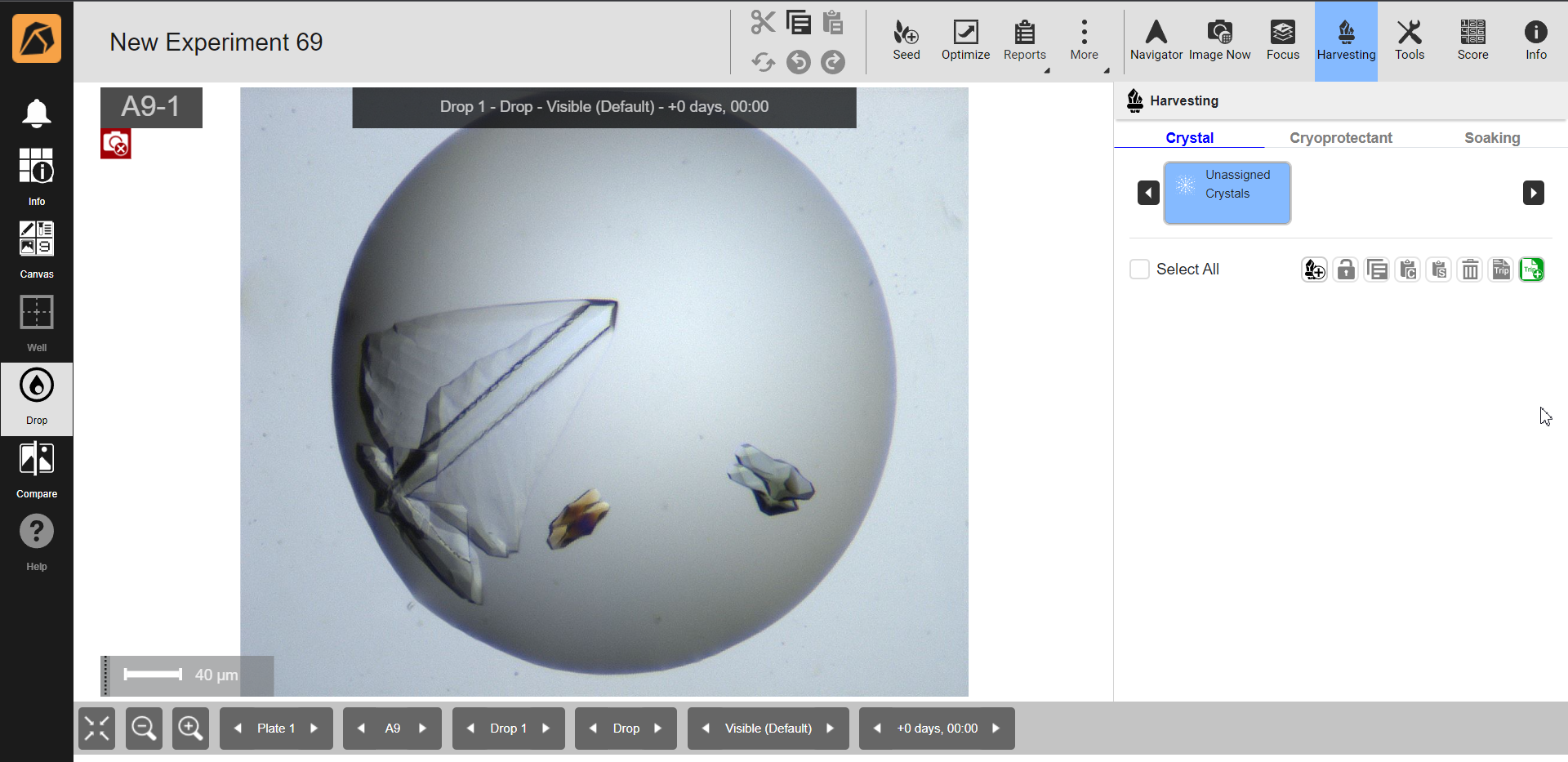Image resolution: width=1568 pixels, height=762 pixels.
Task: Click the Undo circular arrow icon
Action: pyautogui.click(x=798, y=62)
